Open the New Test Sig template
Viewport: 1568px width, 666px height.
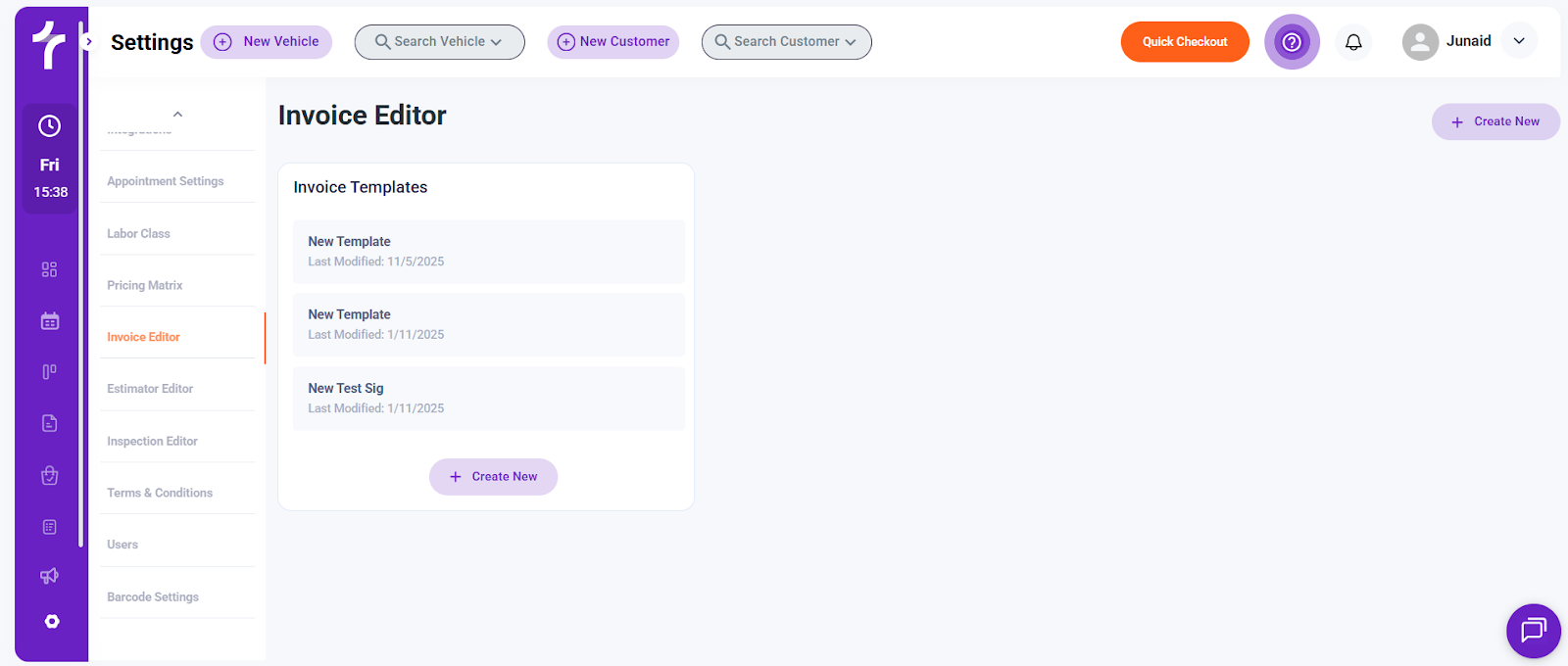(488, 398)
